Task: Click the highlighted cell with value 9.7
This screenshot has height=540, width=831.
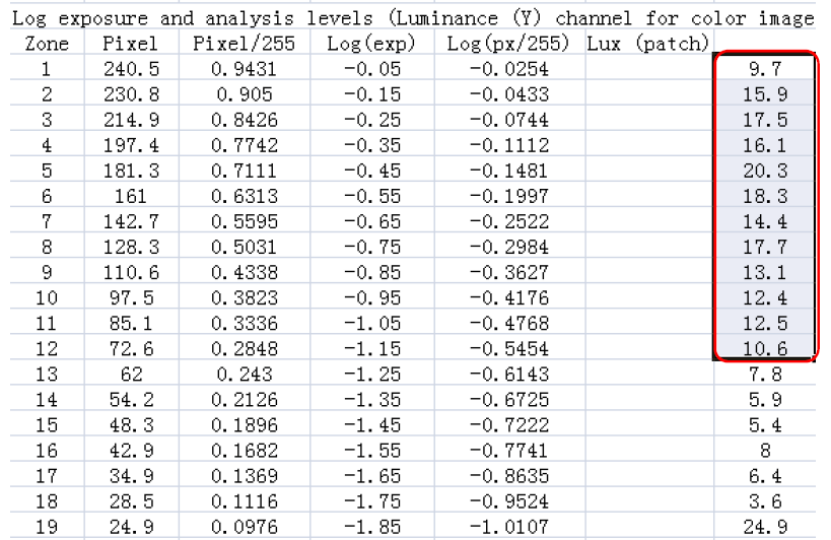Action: tap(764, 70)
